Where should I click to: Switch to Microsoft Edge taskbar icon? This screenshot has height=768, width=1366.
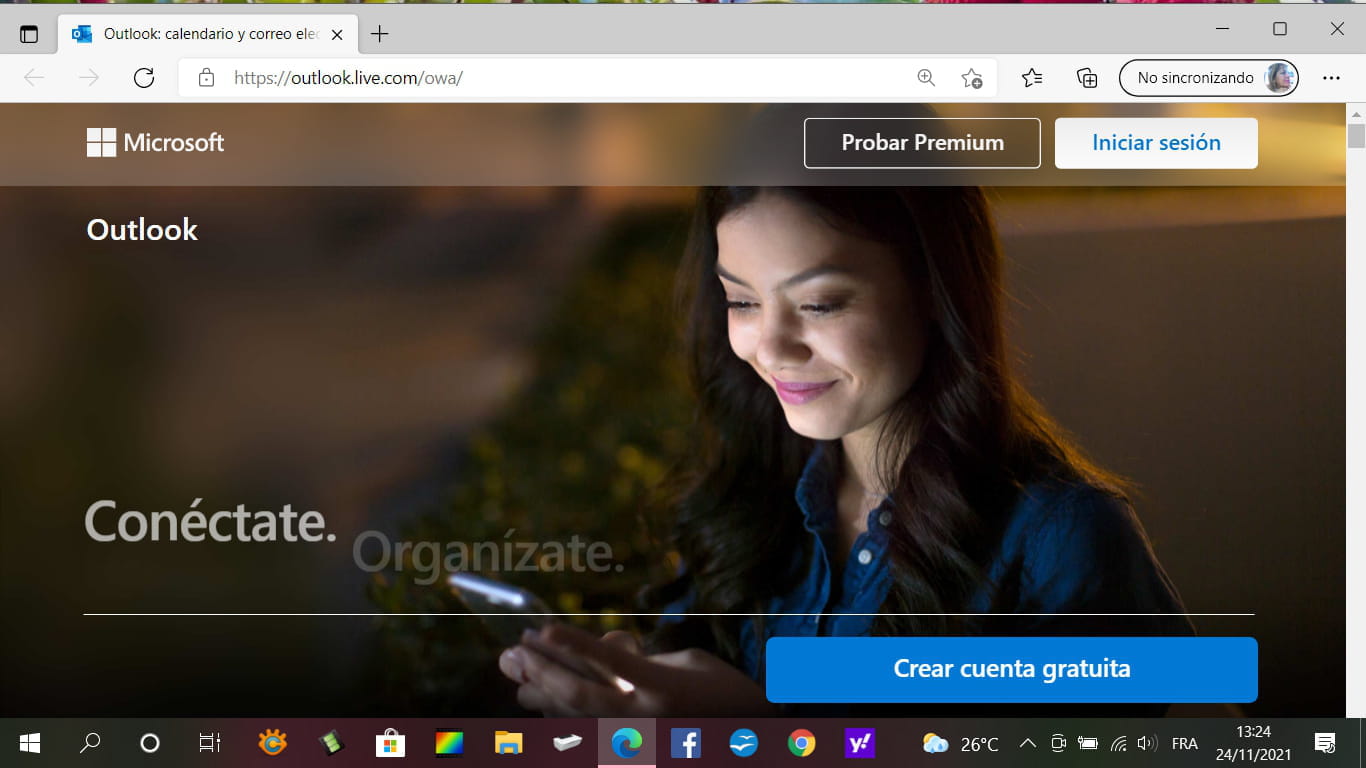pyautogui.click(x=627, y=743)
